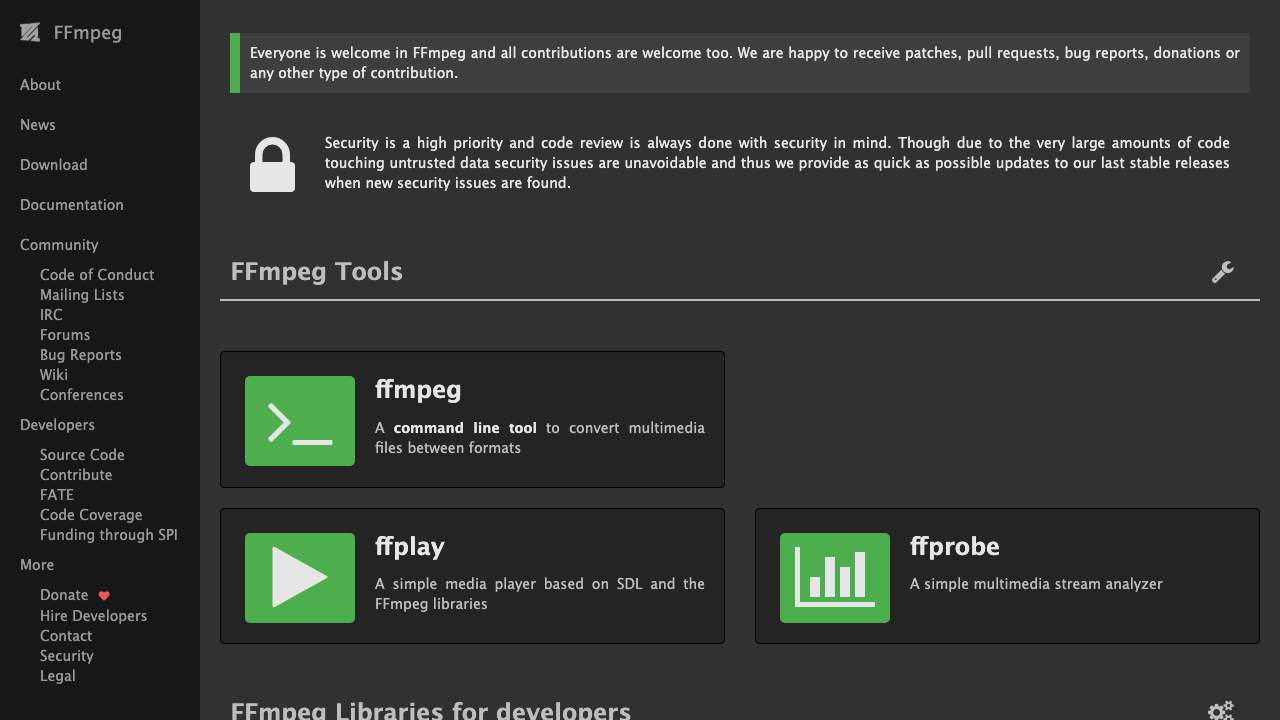This screenshot has height=720, width=1280.
Task: Open the FATE link
Action: tap(57, 495)
